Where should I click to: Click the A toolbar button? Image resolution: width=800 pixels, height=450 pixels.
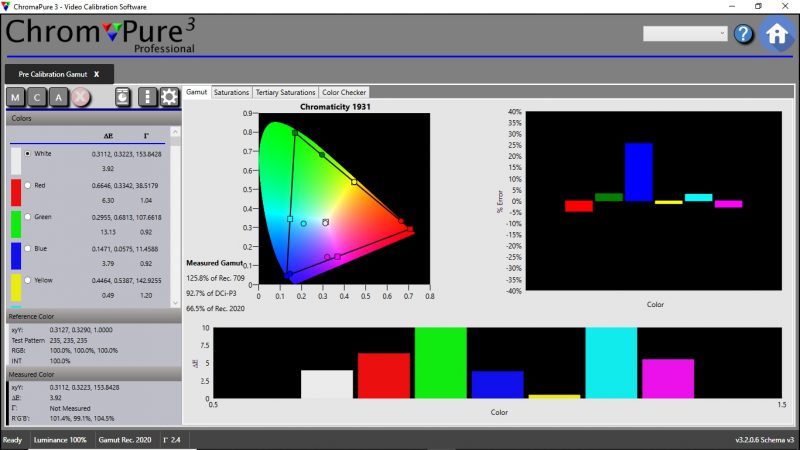pos(59,97)
